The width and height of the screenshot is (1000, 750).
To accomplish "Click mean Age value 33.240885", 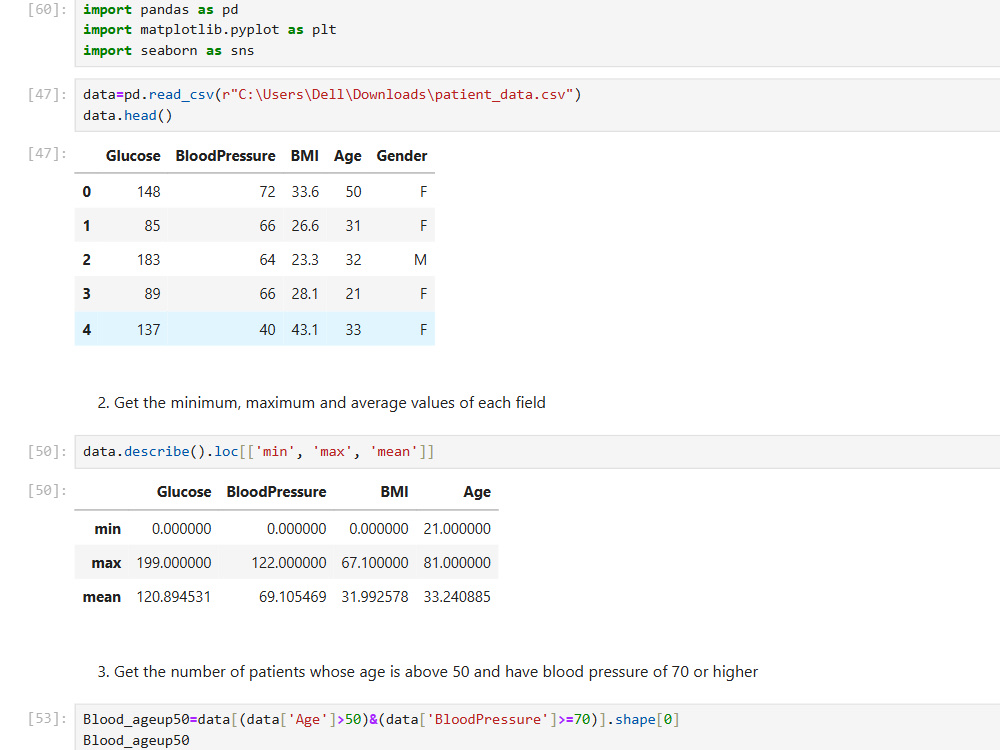I will click(x=457, y=597).
